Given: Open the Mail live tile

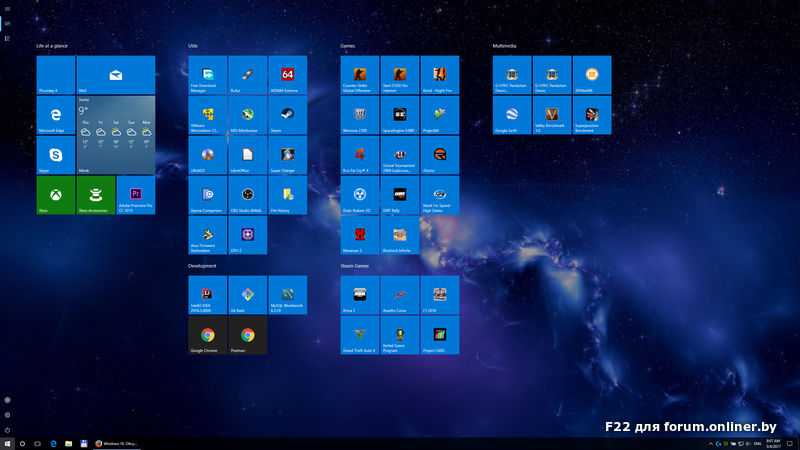Looking at the screenshot, I should tap(116, 75).
